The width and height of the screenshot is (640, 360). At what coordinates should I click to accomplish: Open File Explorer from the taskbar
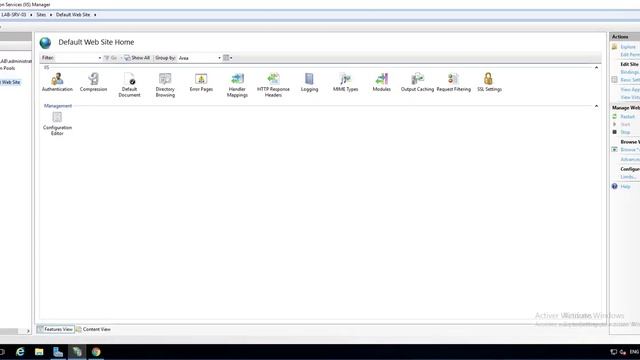[39, 352]
